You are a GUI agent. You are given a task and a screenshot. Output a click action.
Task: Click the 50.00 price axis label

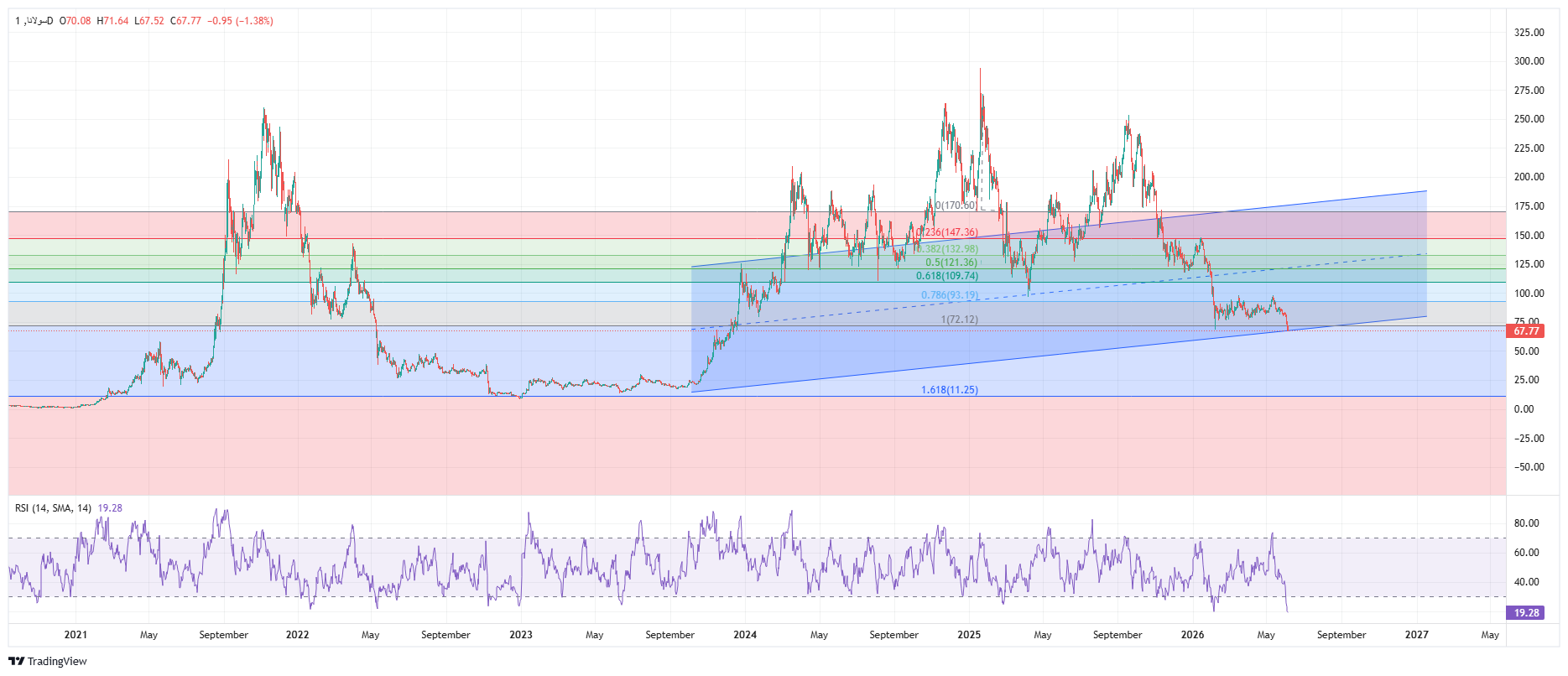(x=1526, y=351)
